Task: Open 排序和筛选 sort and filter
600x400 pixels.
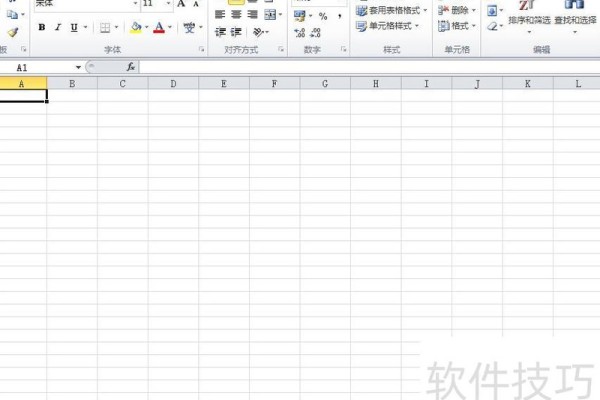Action: [529, 15]
